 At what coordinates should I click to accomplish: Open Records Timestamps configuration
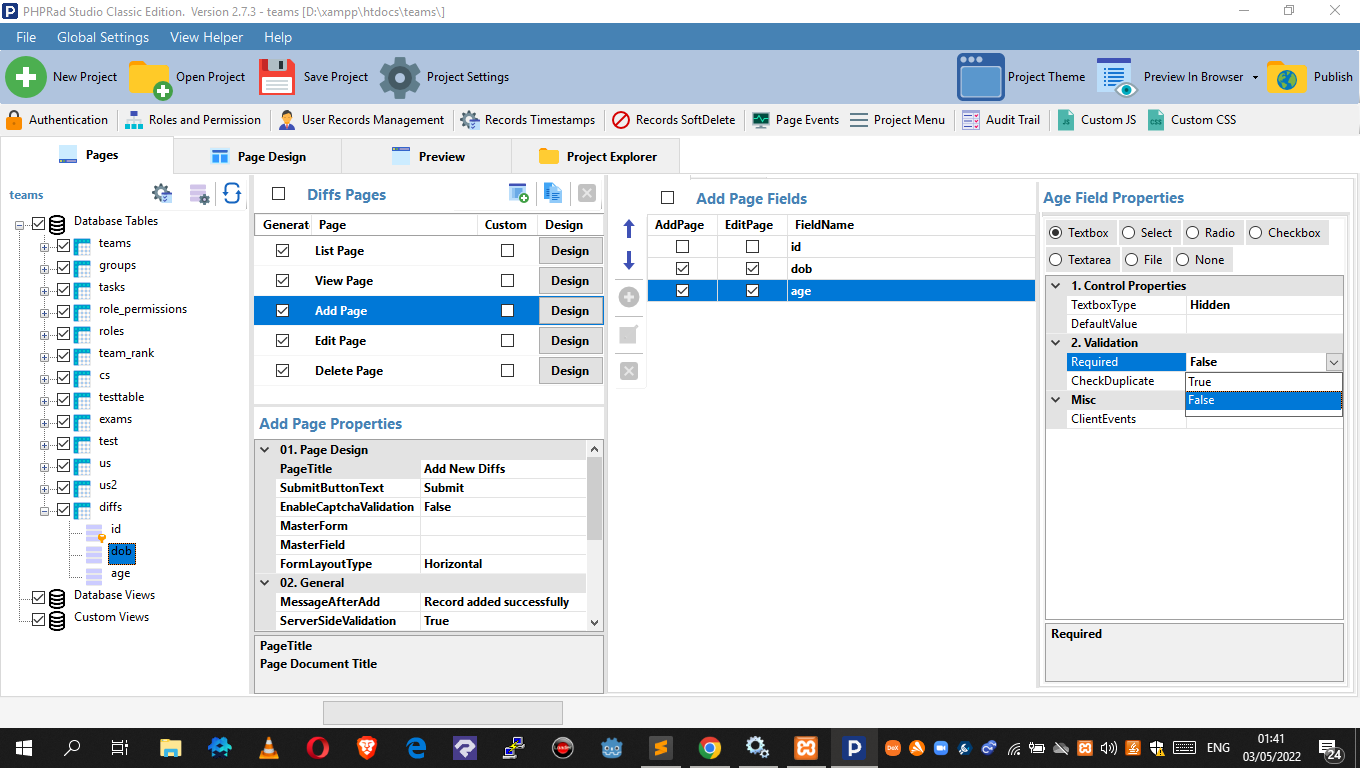[527, 119]
